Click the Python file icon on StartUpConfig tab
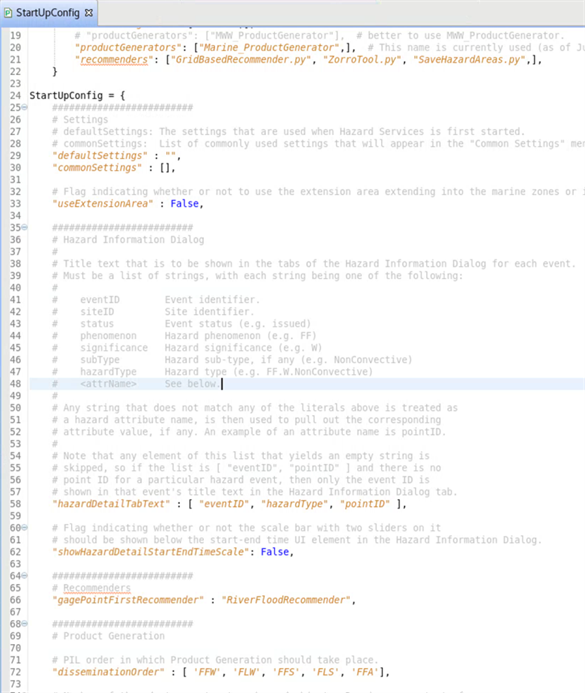This screenshot has height=693, width=585. (x=8, y=13)
